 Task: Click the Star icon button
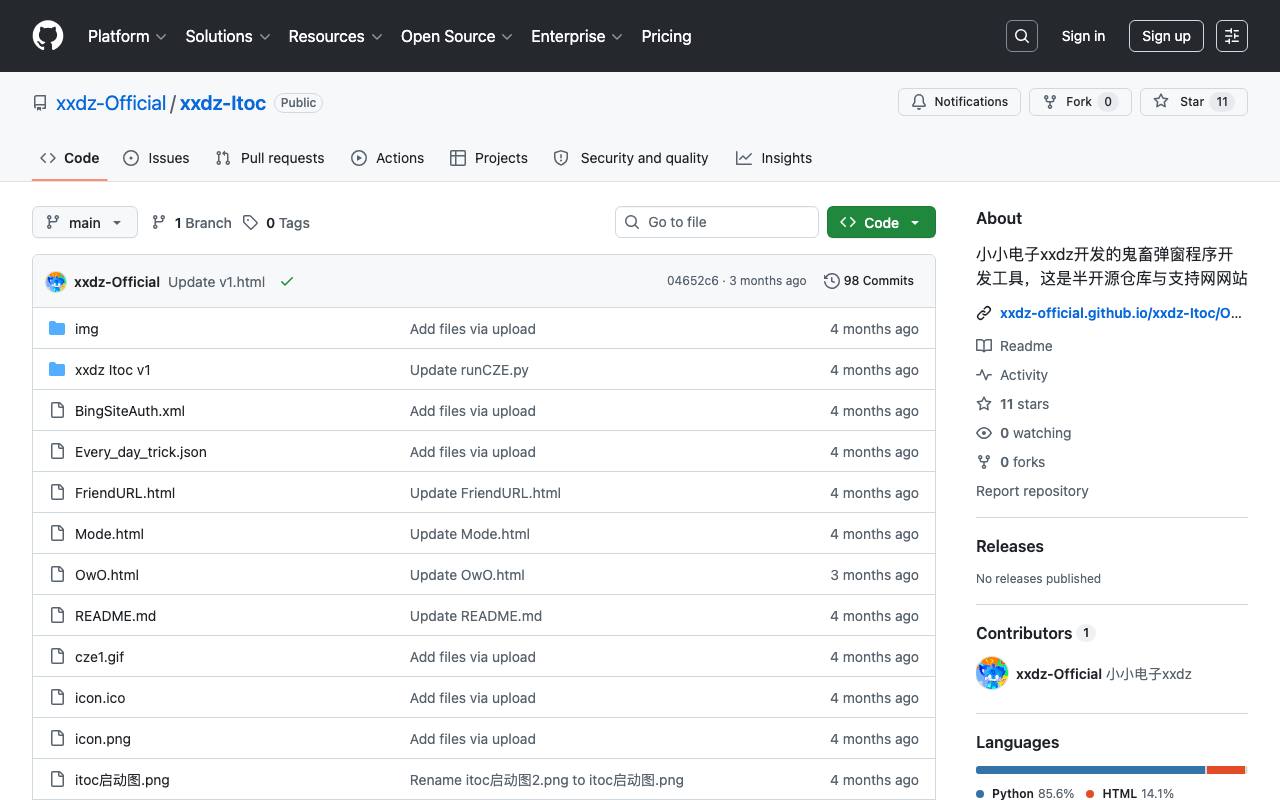(x=1194, y=102)
